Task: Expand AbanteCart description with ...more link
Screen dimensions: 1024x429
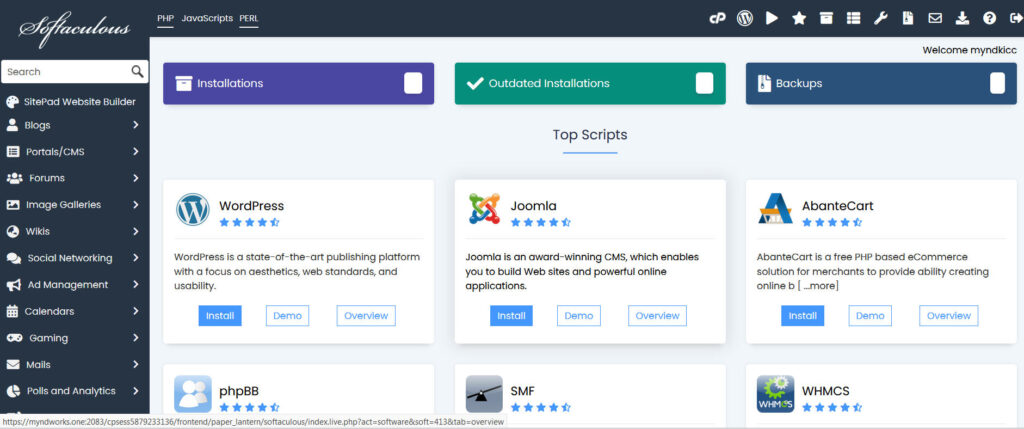Action: [x=821, y=286]
